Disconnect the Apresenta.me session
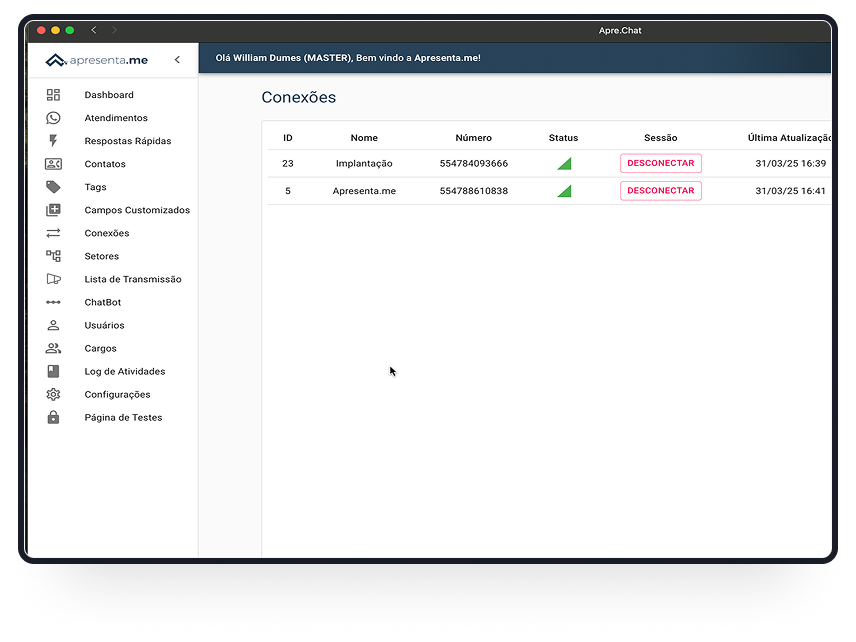856x642 pixels. click(661, 191)
